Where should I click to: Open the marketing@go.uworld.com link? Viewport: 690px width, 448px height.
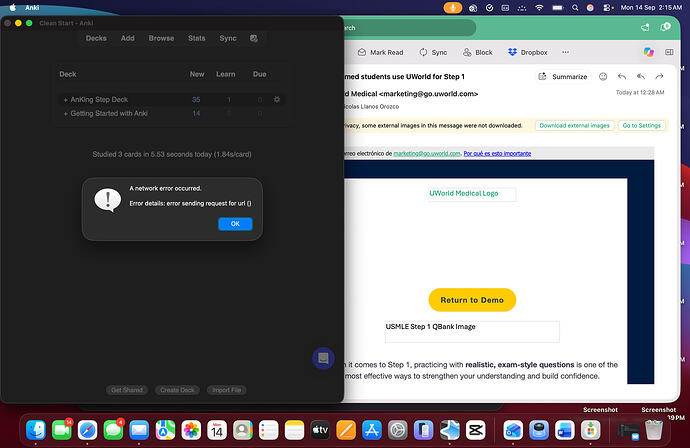(427, 154)
